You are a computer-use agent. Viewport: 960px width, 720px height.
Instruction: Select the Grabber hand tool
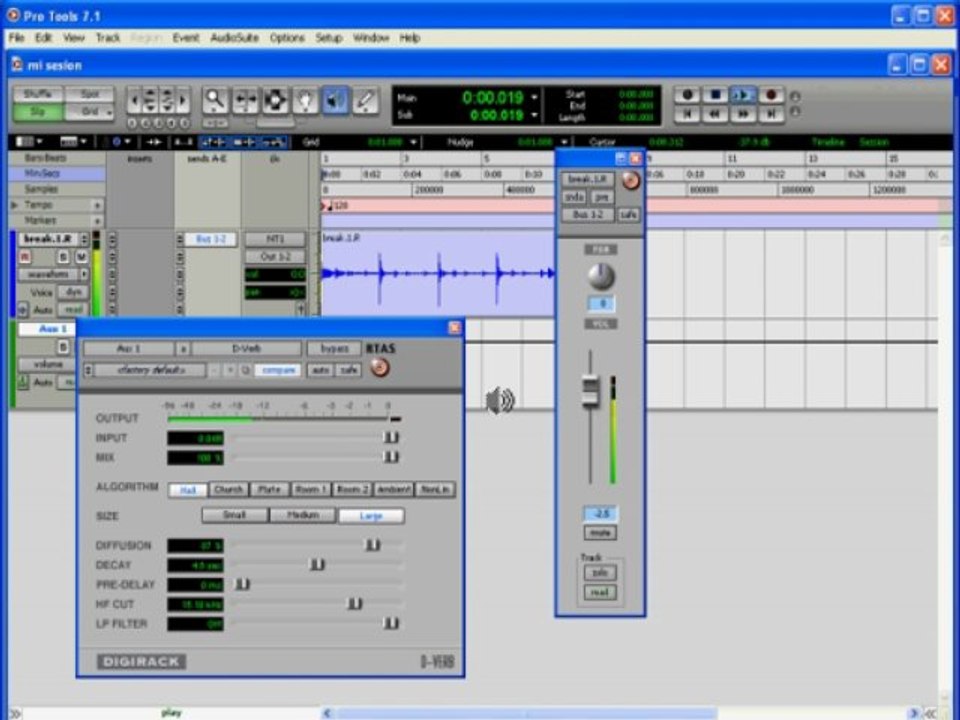(x=305, y=100)
